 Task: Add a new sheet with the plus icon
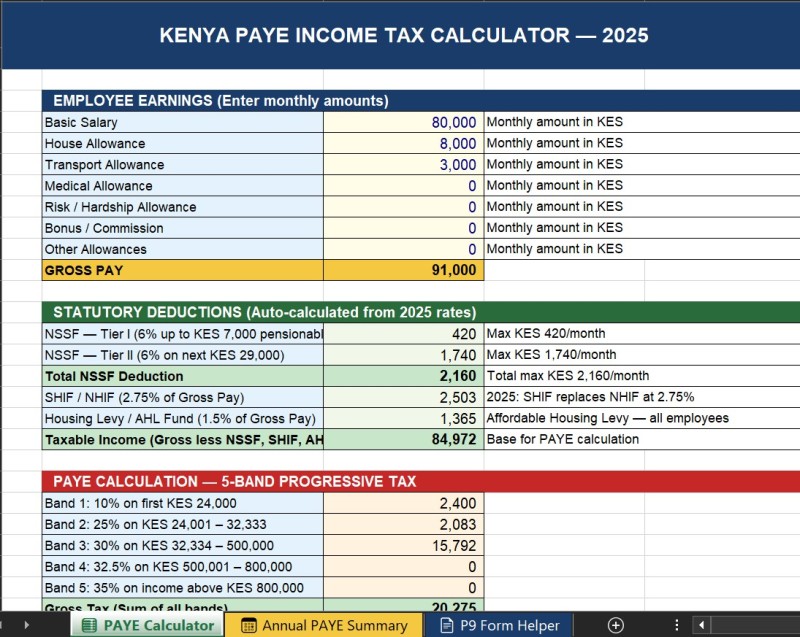tap(616, 625)
